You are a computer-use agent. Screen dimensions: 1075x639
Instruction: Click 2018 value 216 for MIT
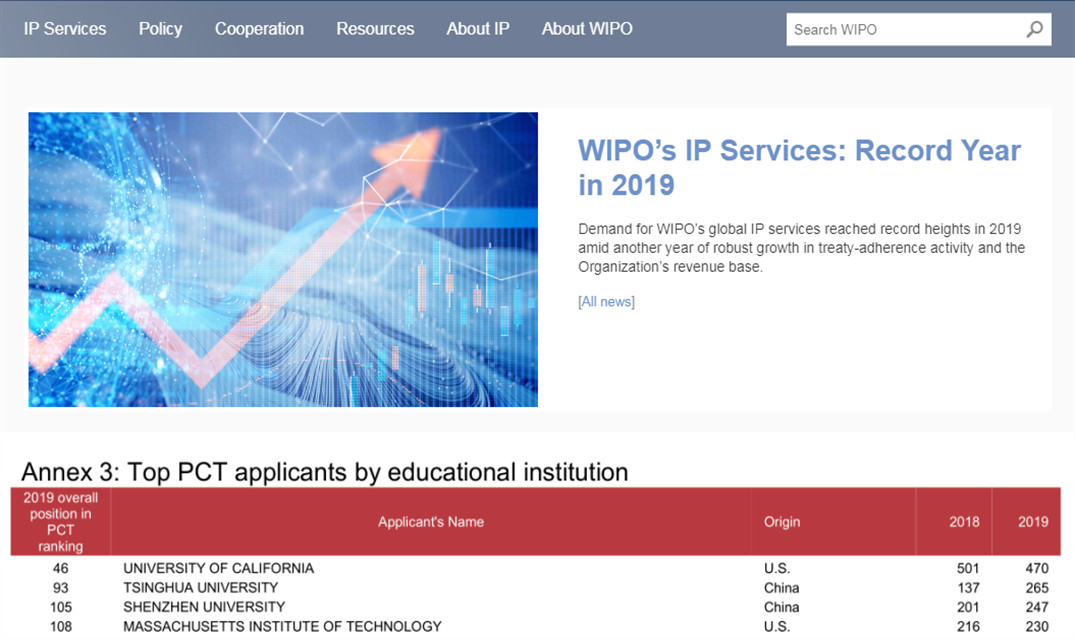[x=968, y=626]
